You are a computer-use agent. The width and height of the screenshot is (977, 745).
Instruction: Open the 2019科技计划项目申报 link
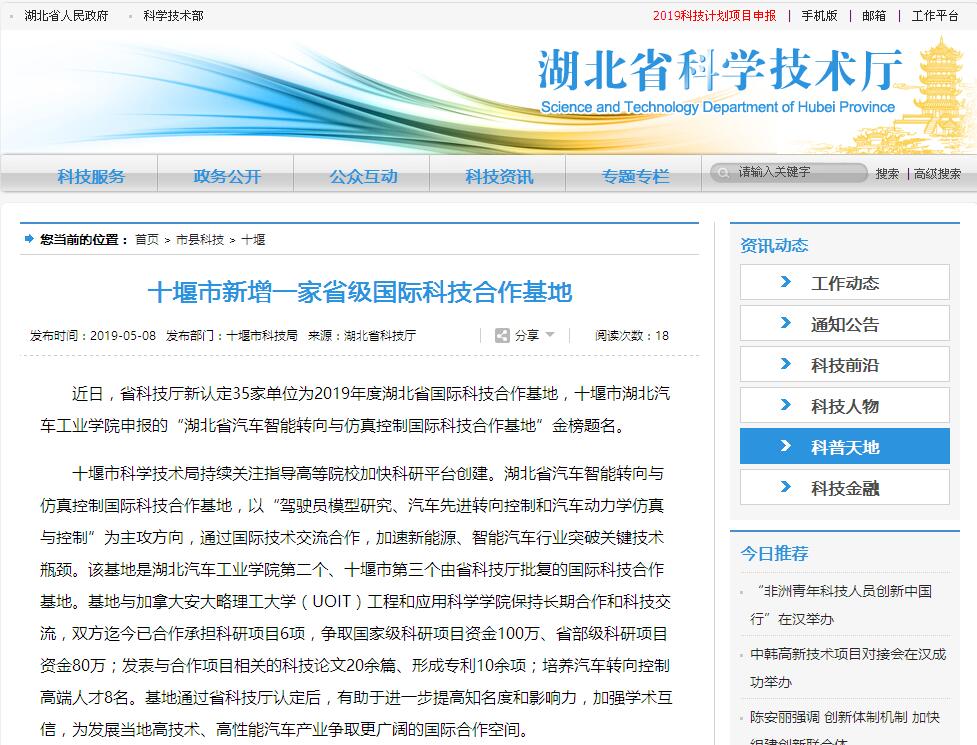(714, 16)
